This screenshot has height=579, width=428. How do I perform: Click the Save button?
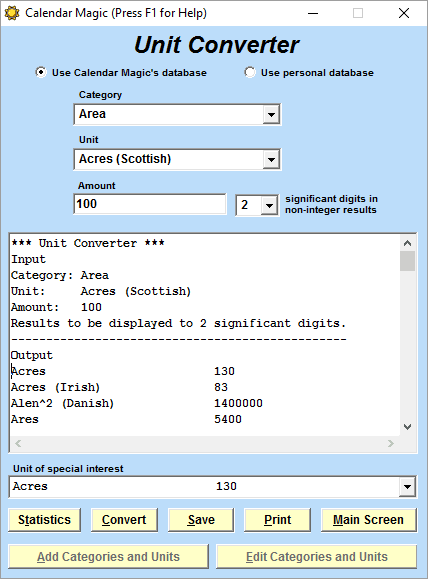[201, 520]
